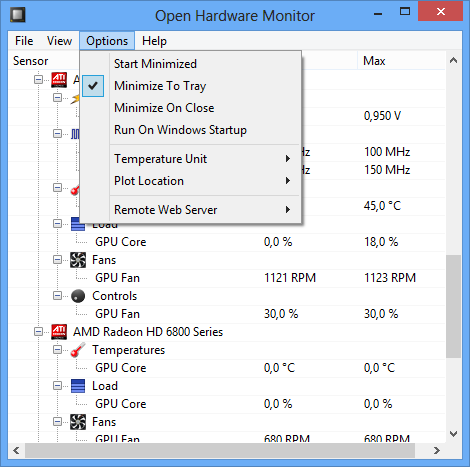Click the Remote Web Server submenu arrow
This screenshot has width=470, height=467.
[x=288, y=210]
